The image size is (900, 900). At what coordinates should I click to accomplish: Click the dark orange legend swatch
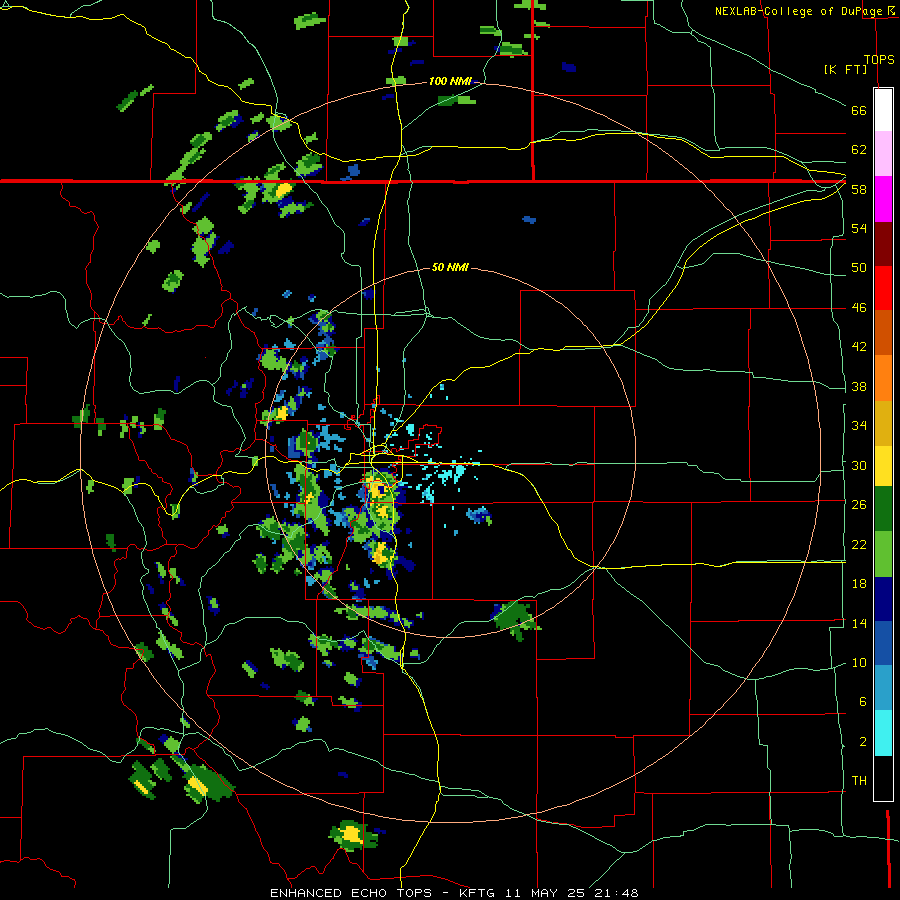tap(883, 332)
